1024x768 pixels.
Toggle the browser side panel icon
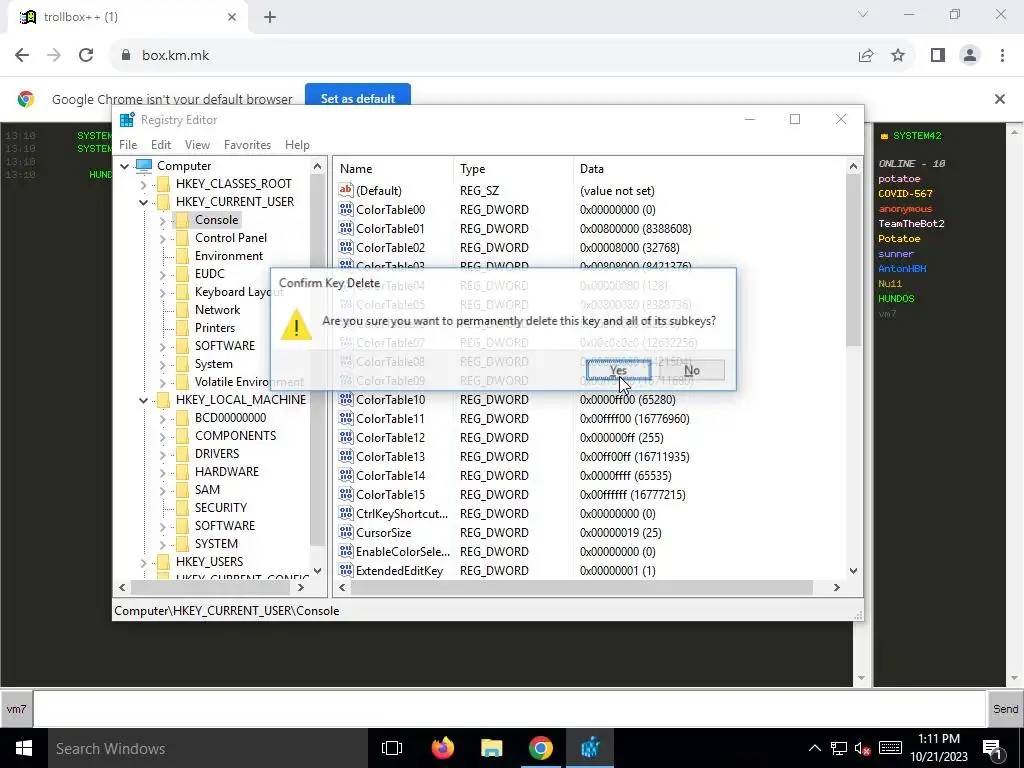(x=938, y=56)
